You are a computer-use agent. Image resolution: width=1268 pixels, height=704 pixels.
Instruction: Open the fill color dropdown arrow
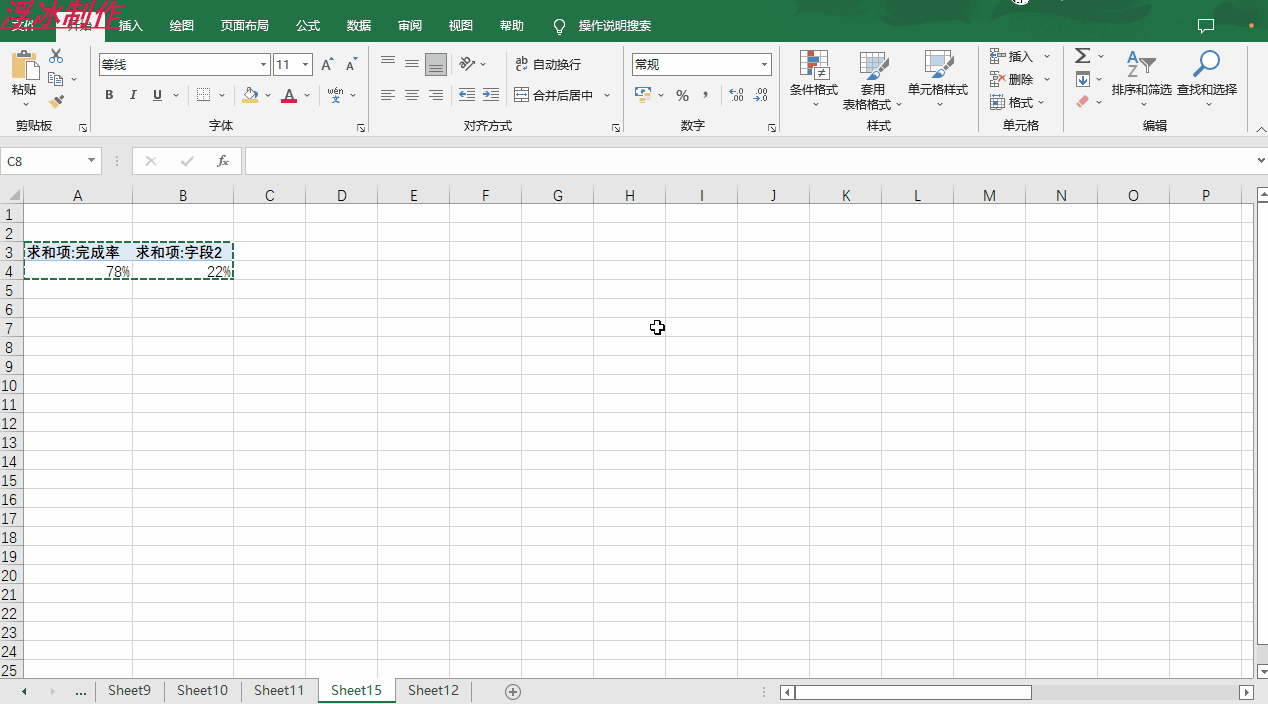268,95
